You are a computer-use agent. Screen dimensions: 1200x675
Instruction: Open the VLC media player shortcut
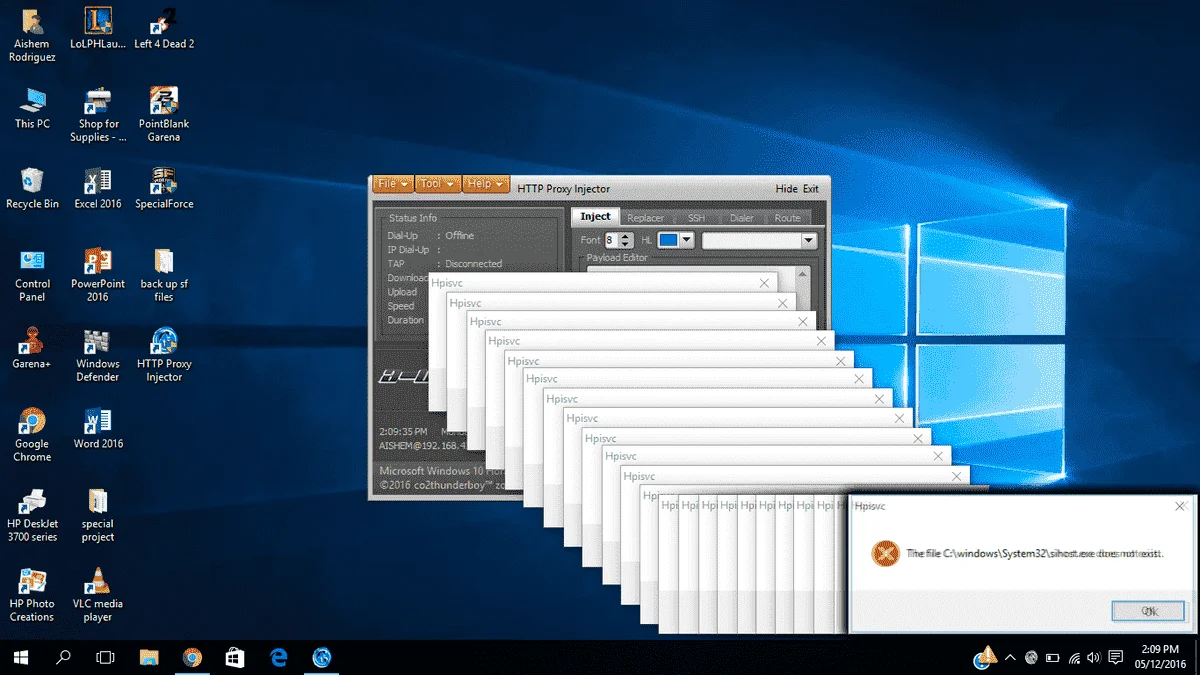98,594
